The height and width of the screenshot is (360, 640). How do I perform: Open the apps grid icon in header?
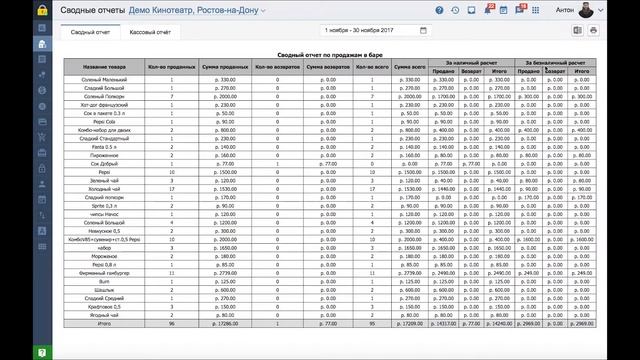tap(536, 10)
